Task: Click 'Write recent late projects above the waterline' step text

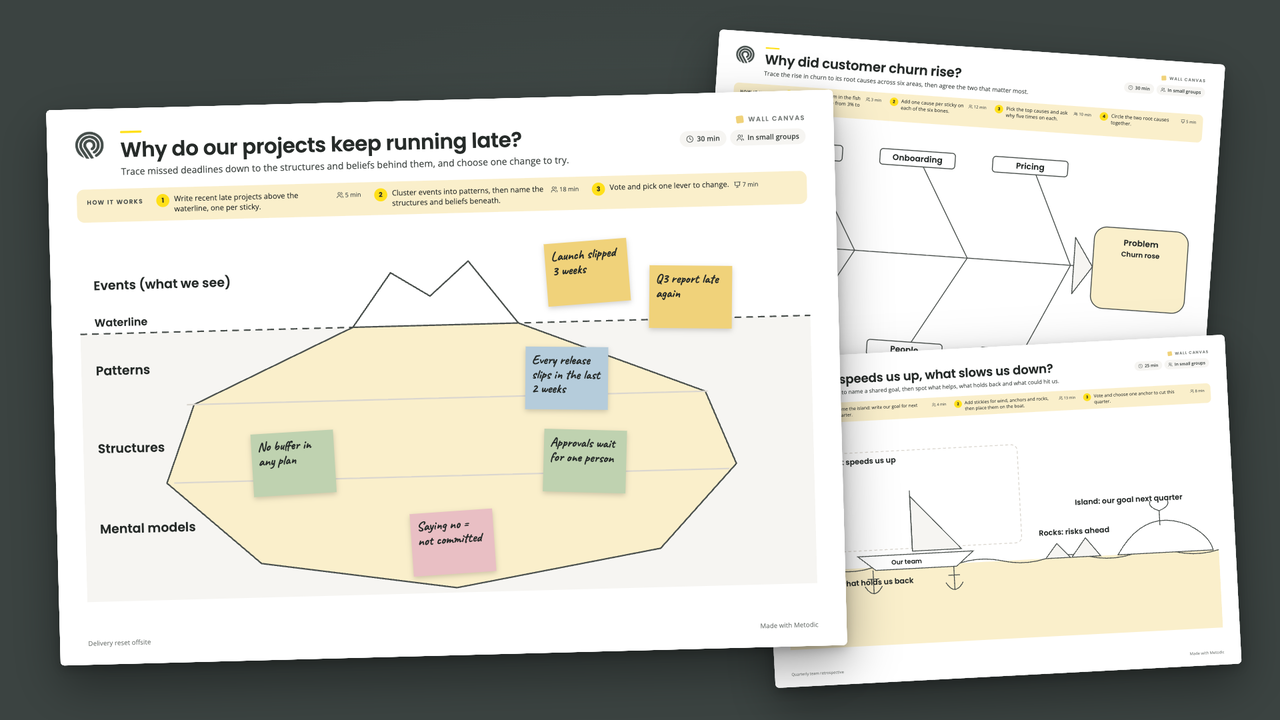Action: click(236, 201)
